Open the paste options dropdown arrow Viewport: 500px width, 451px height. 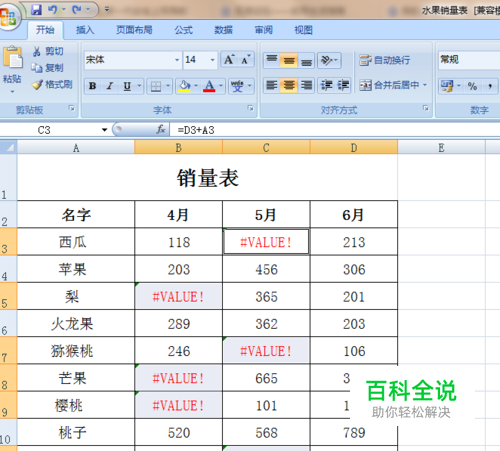pyautogui.click(x=12, y=91)
